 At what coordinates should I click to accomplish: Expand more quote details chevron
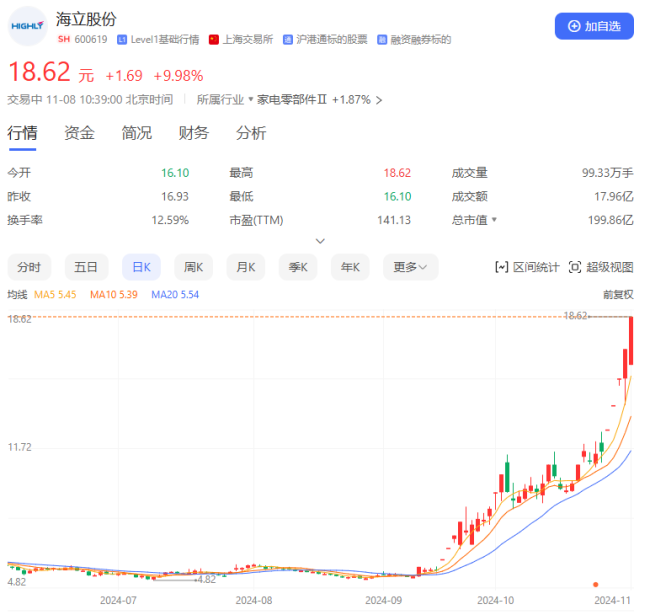coord(320,241)
